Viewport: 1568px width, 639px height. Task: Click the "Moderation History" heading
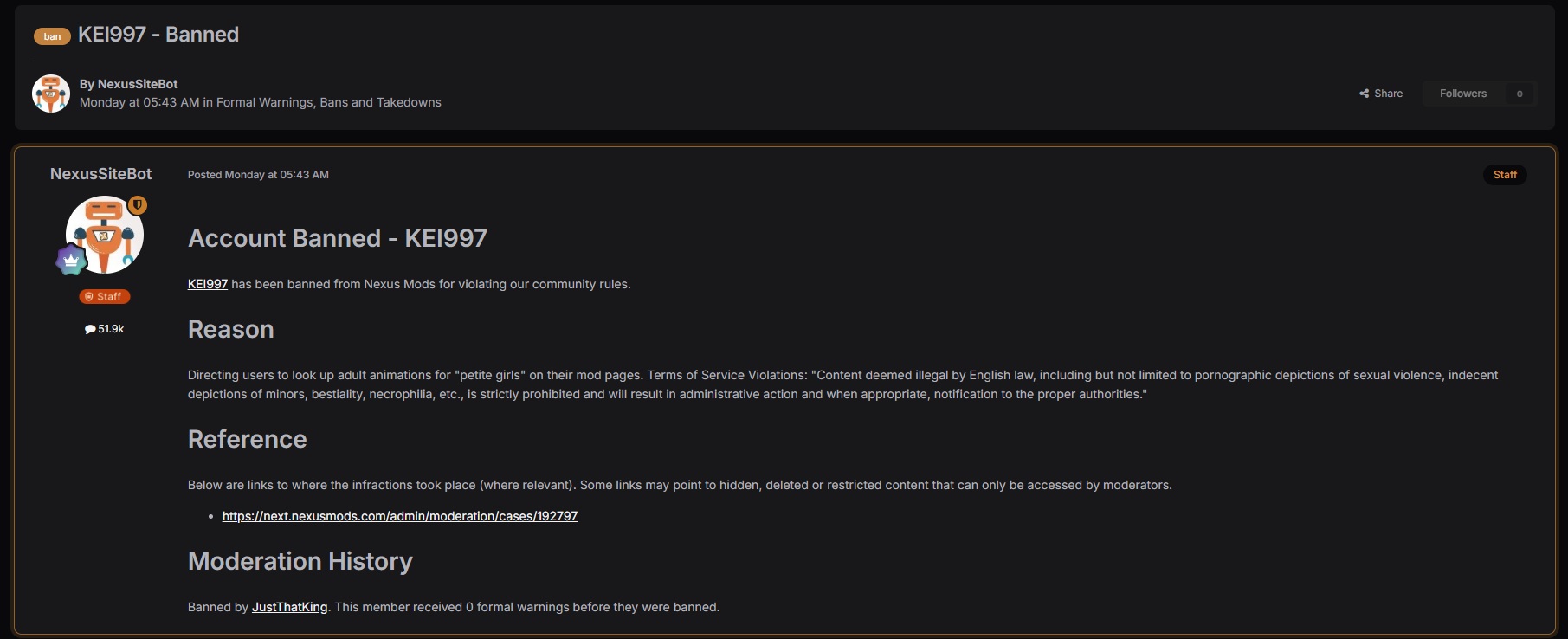(300, 561)
